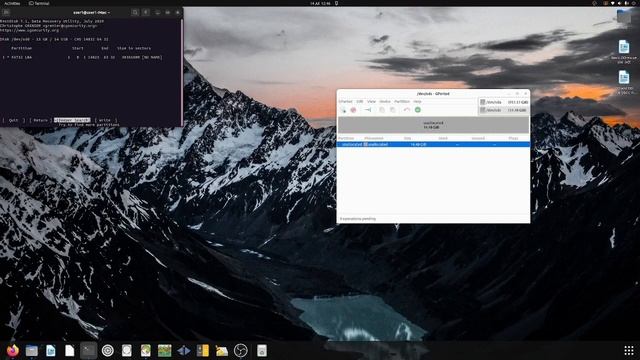640x360 pixels.
Task: Select Return option in TestDisk terminal
Action: pyautogui.click(x=40, y=120)
